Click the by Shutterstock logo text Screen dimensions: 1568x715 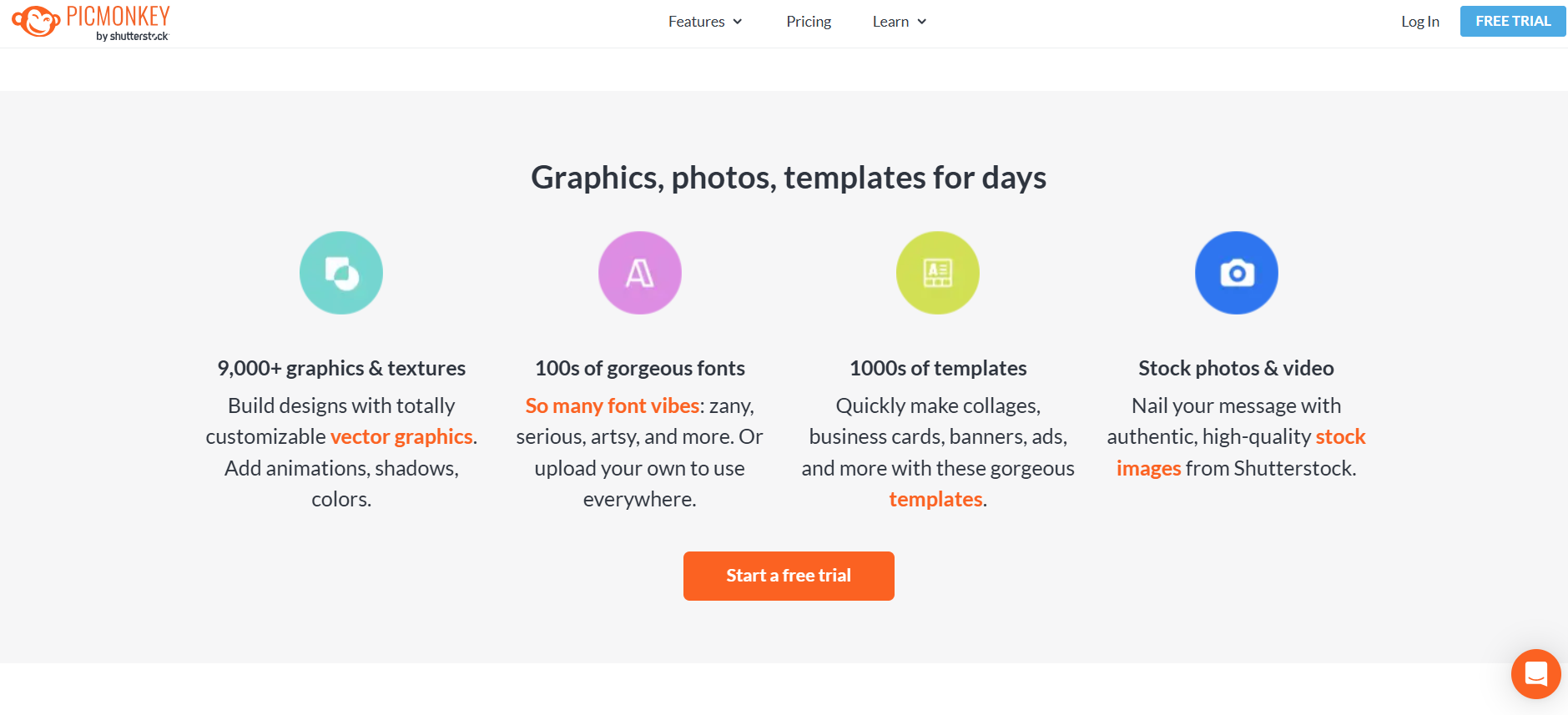click(x=132, y=36)
